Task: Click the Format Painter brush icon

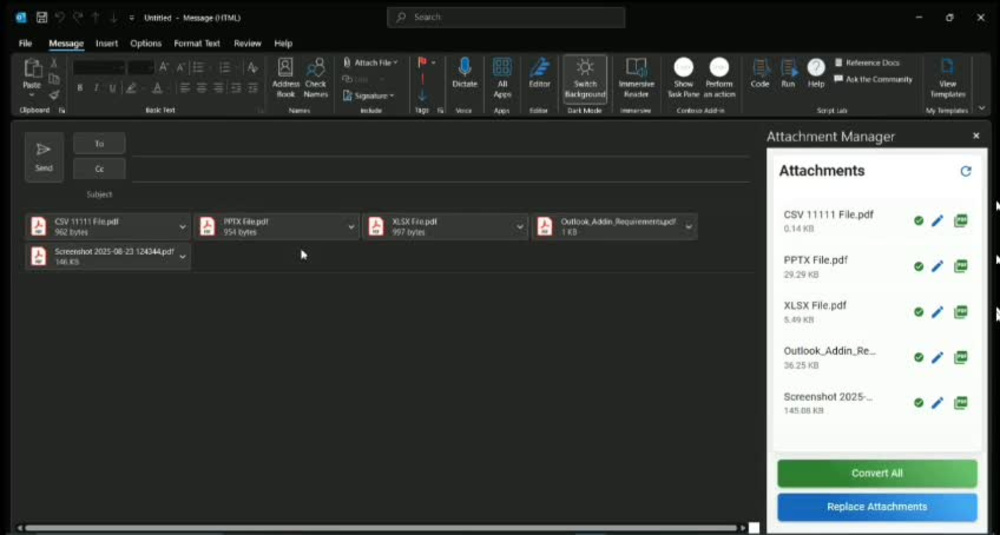Action: (54, 95)
